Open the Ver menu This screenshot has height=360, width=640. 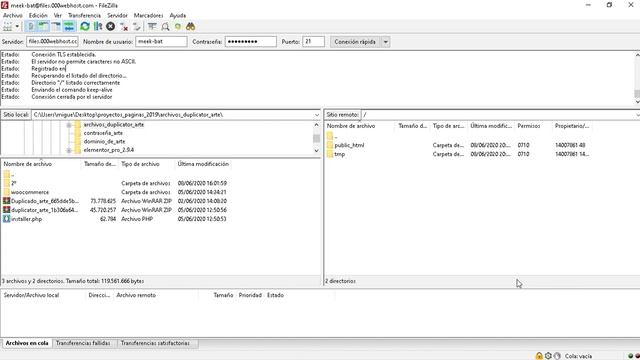58,16
